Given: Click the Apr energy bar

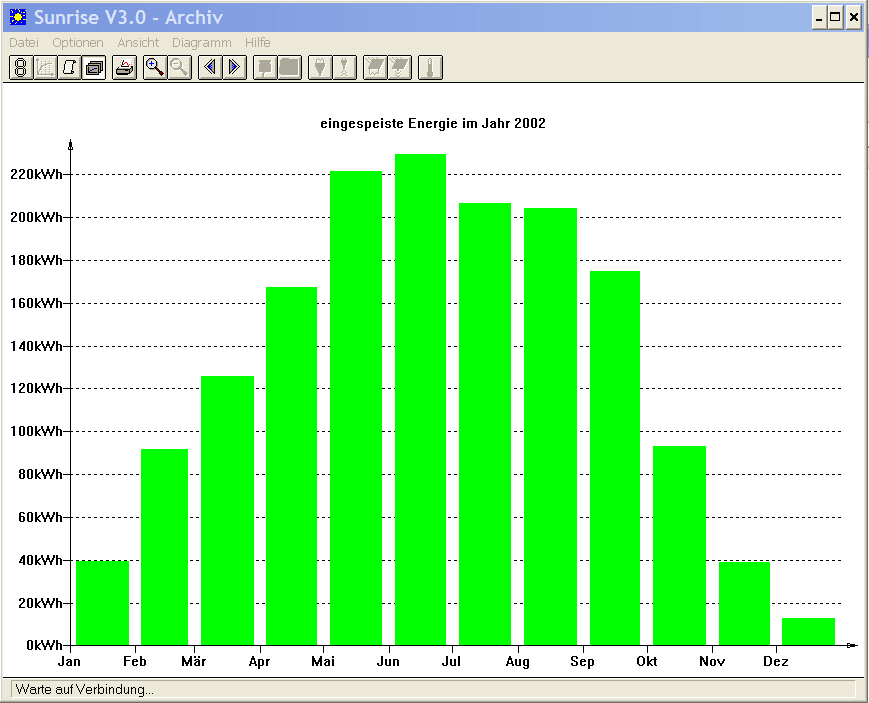Looking at the screenshot, I should pos(292,466).
